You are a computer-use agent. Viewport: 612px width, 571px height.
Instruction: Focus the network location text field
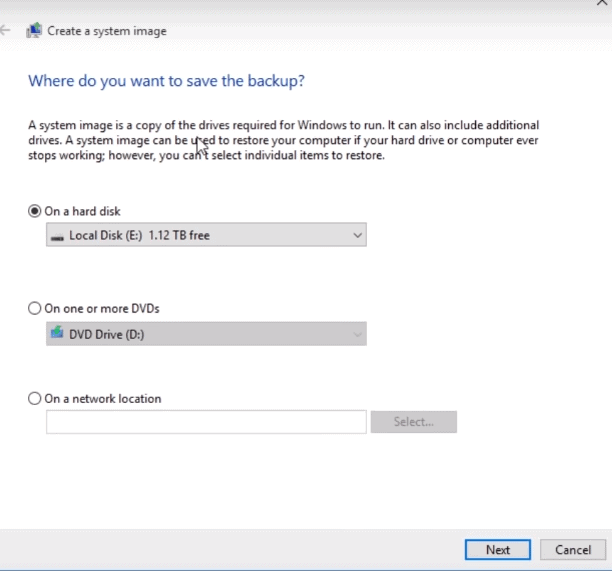coord(206,422)
